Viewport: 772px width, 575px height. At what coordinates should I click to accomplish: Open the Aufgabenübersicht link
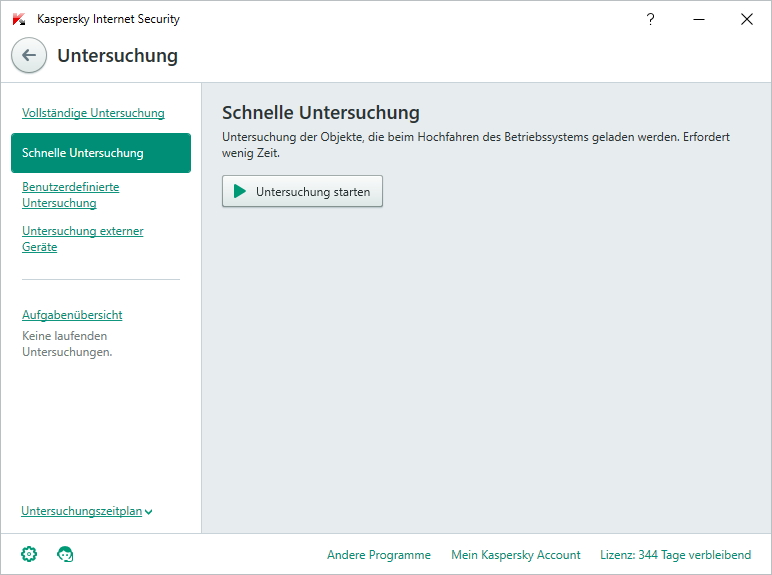(x=72, y=315)
